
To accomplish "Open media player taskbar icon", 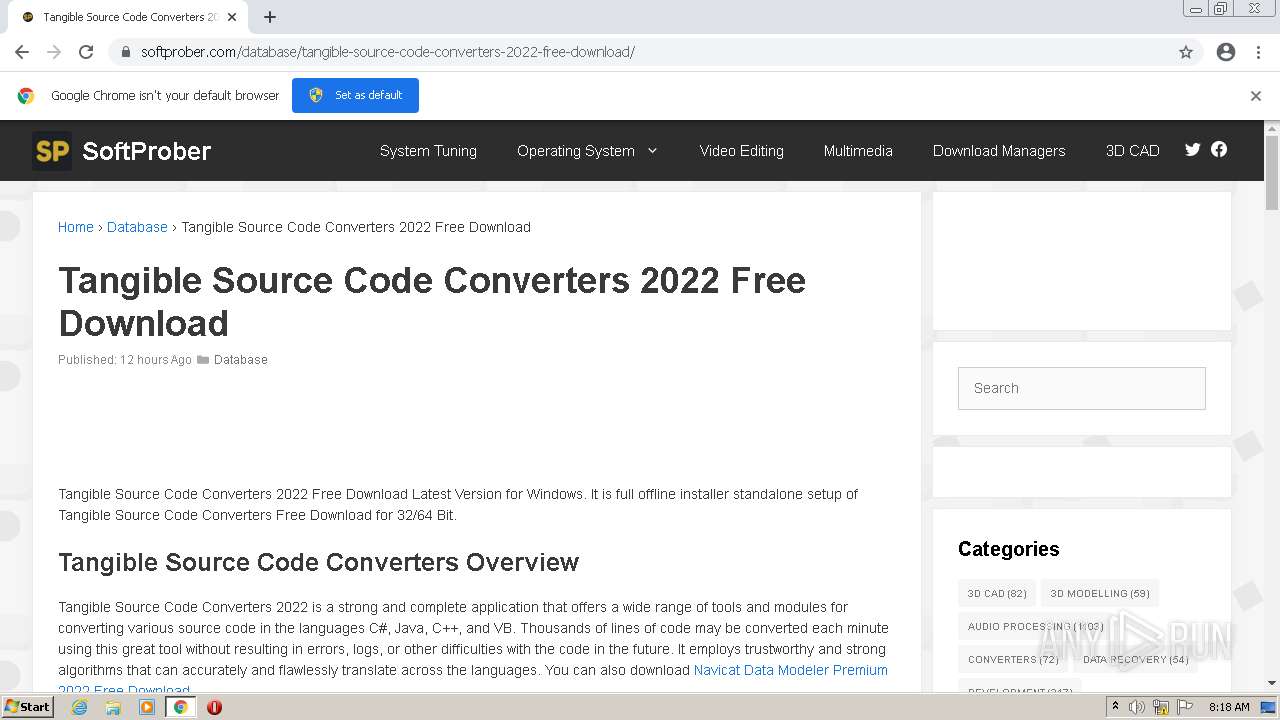I will click(147, 707).
